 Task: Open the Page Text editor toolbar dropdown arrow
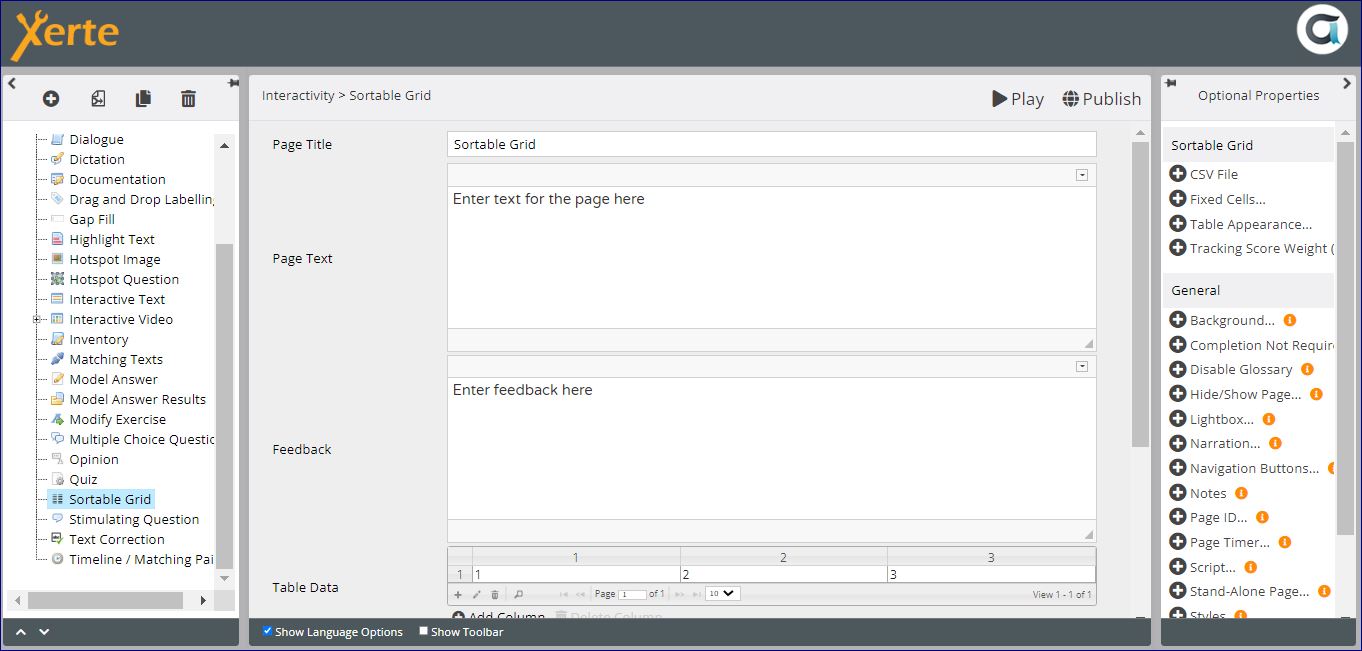1081,175
